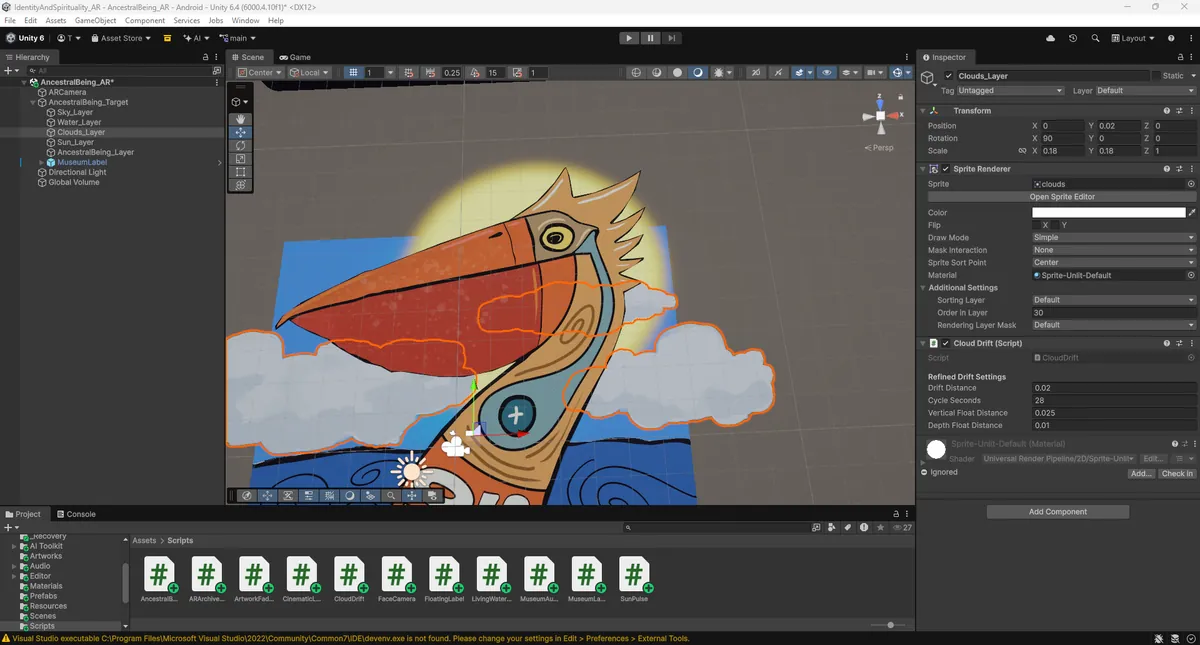Toggle the grid visibility icon
The width and height of the screenshot is (1200, 645).
353,73
